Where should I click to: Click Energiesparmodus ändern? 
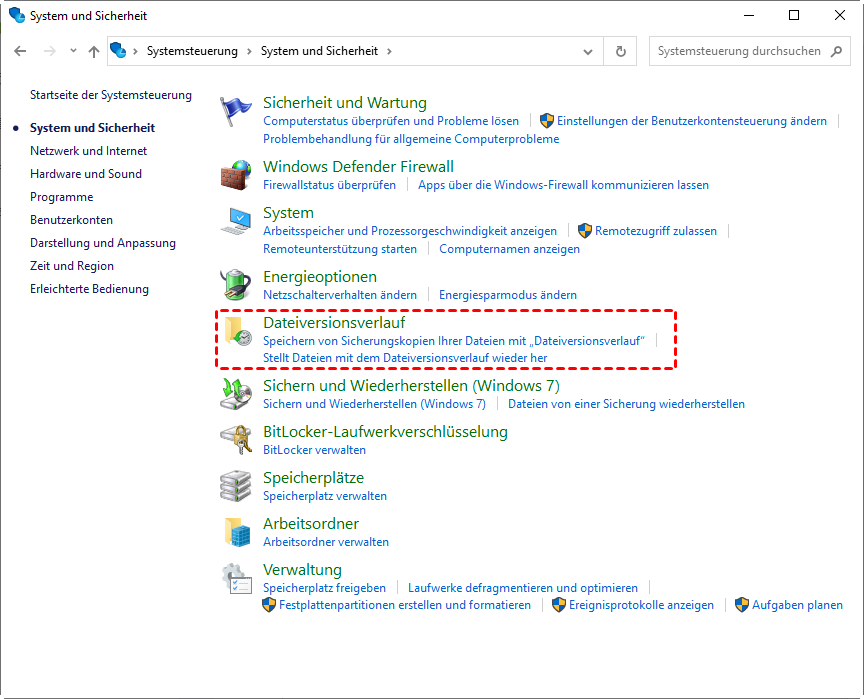tap(507, 295)
